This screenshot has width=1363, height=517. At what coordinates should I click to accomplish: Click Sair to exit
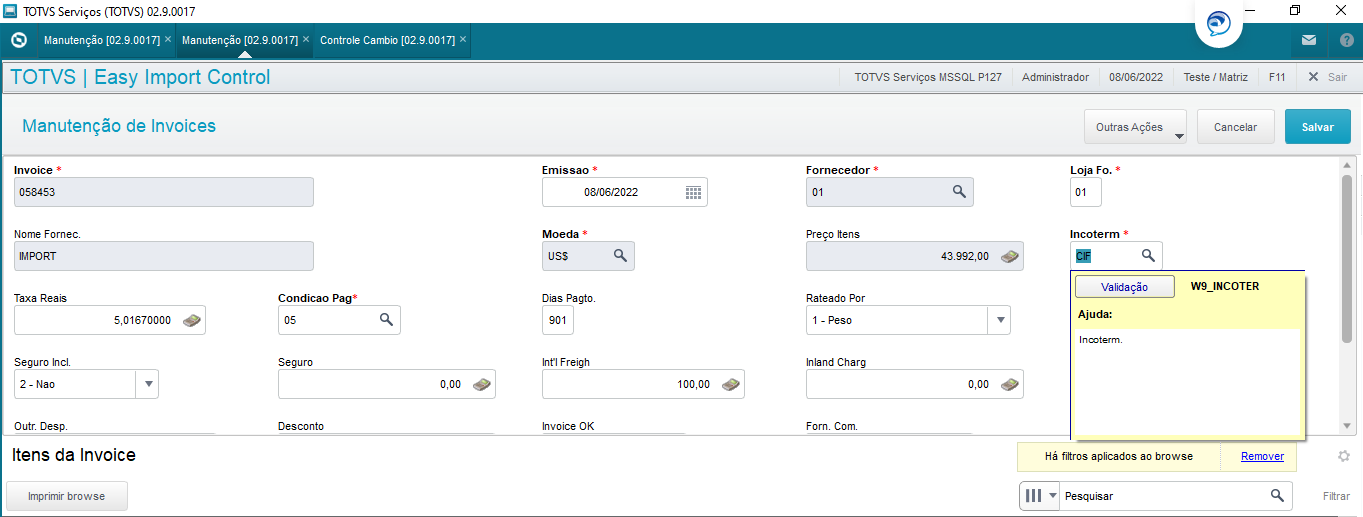[1327, 77]
